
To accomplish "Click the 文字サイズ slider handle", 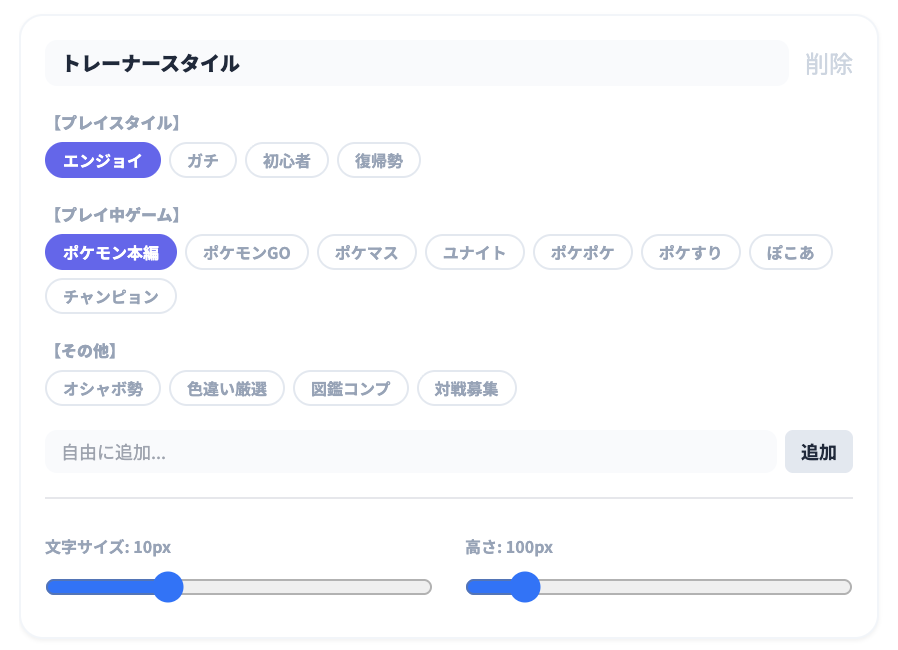I will coord(168,587).
